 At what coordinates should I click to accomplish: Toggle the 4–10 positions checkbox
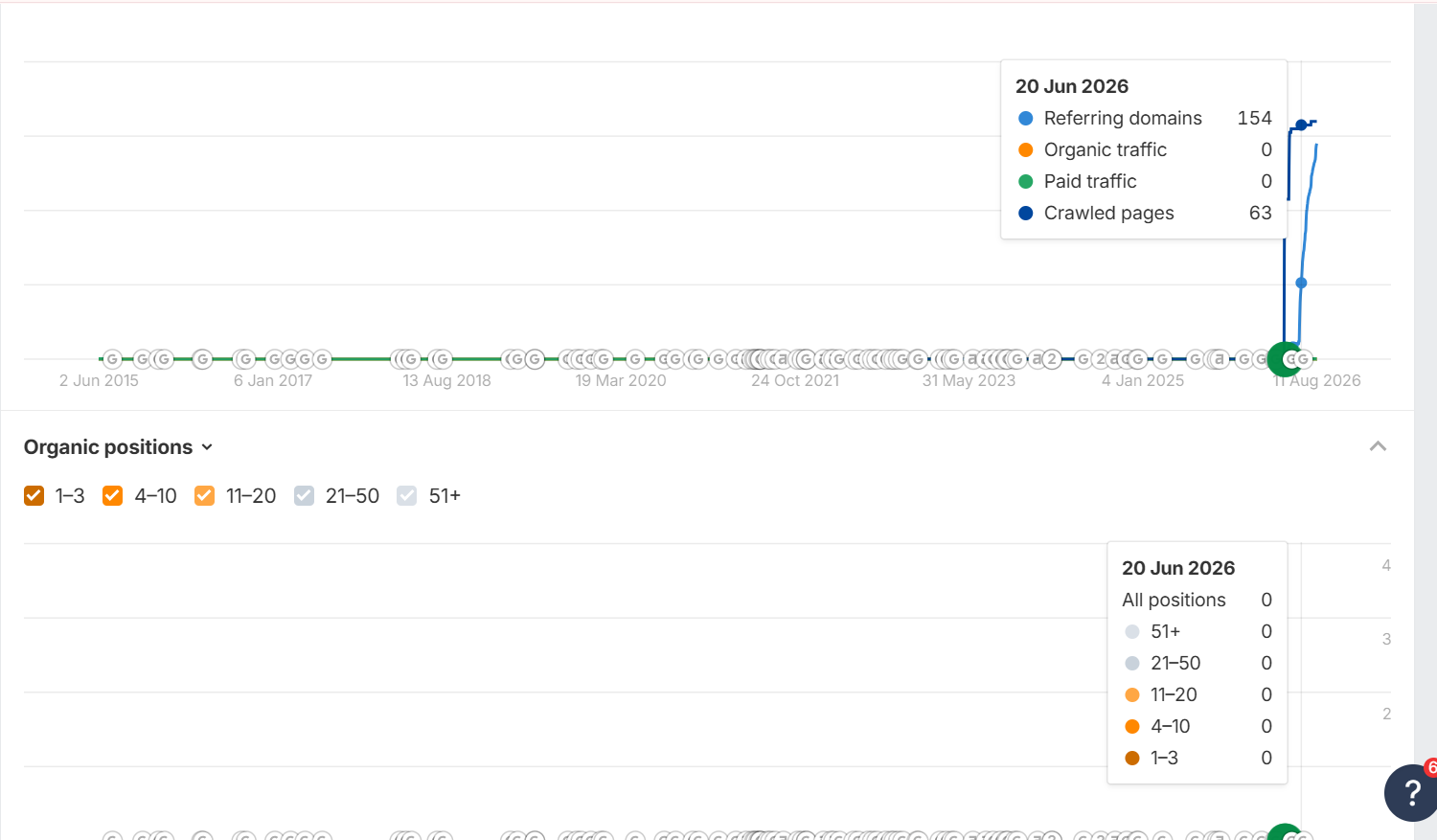[x=112, y=495]
